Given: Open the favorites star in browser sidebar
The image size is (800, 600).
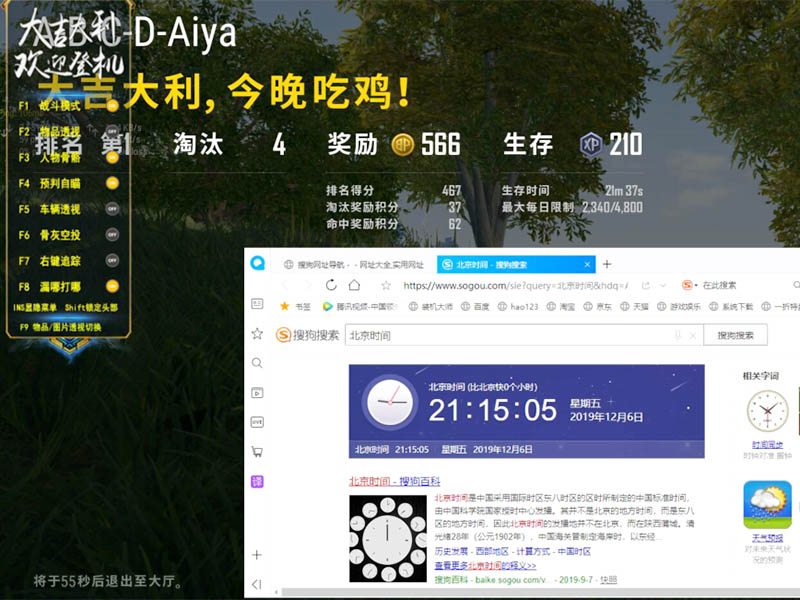Looking at the screenshot, I should 257,334.
